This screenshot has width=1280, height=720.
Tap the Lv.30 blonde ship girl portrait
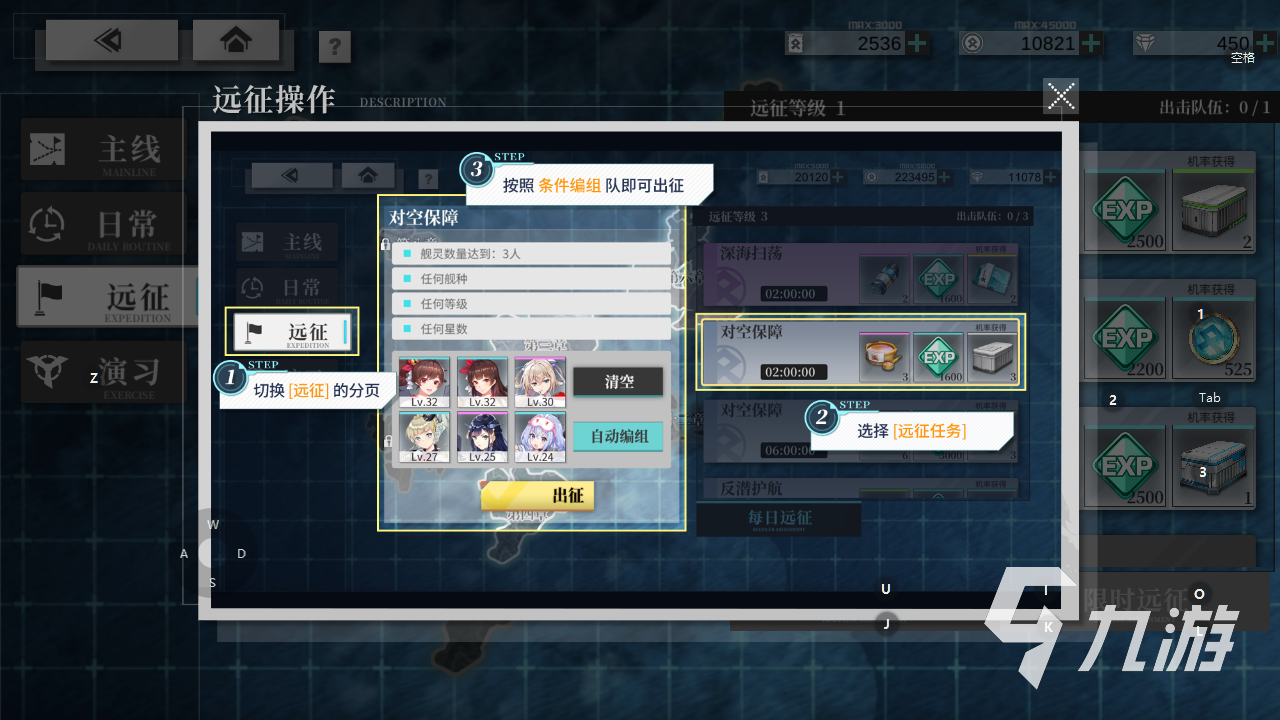click(540, 382)
